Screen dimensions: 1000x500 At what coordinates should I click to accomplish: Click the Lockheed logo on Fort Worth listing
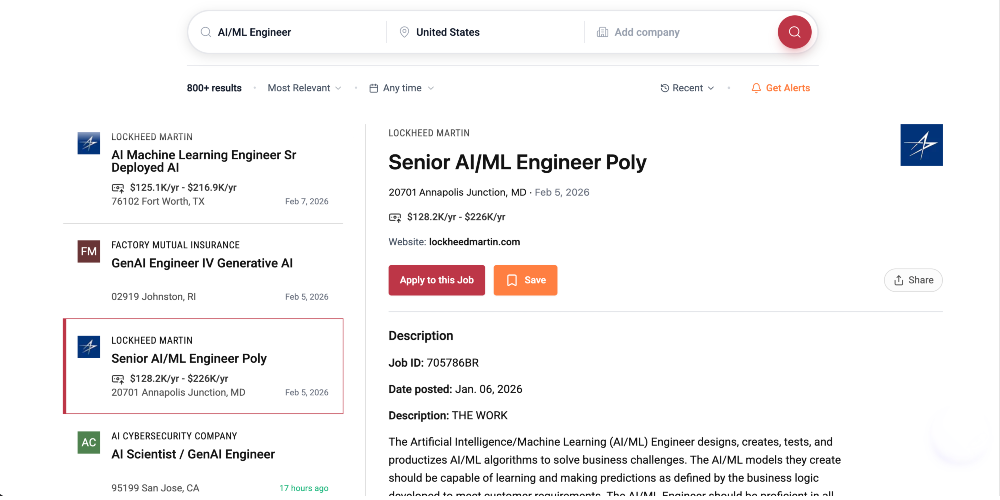click(89, 143)
